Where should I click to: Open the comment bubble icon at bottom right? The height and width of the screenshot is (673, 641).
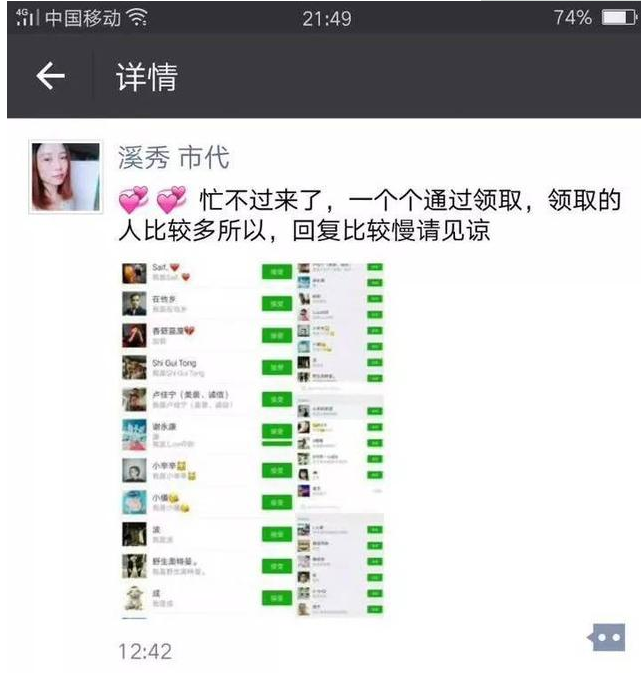point(606,637)
